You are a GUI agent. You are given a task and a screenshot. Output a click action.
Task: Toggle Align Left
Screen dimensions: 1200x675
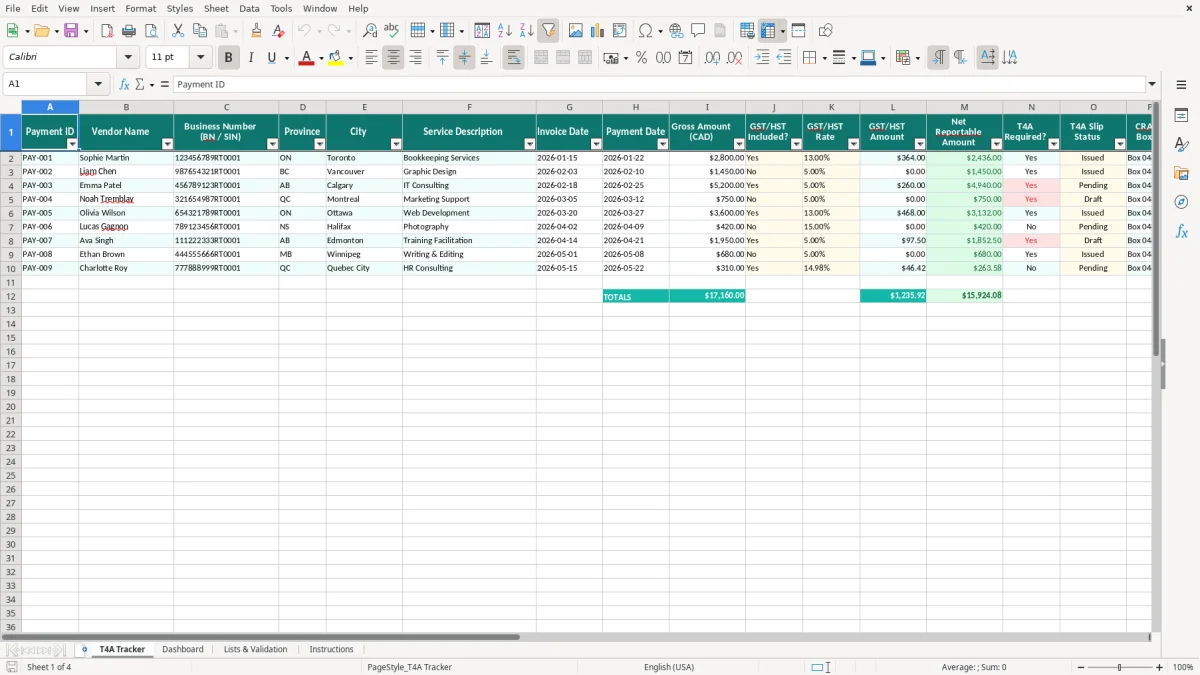click(x=371, y=58)
